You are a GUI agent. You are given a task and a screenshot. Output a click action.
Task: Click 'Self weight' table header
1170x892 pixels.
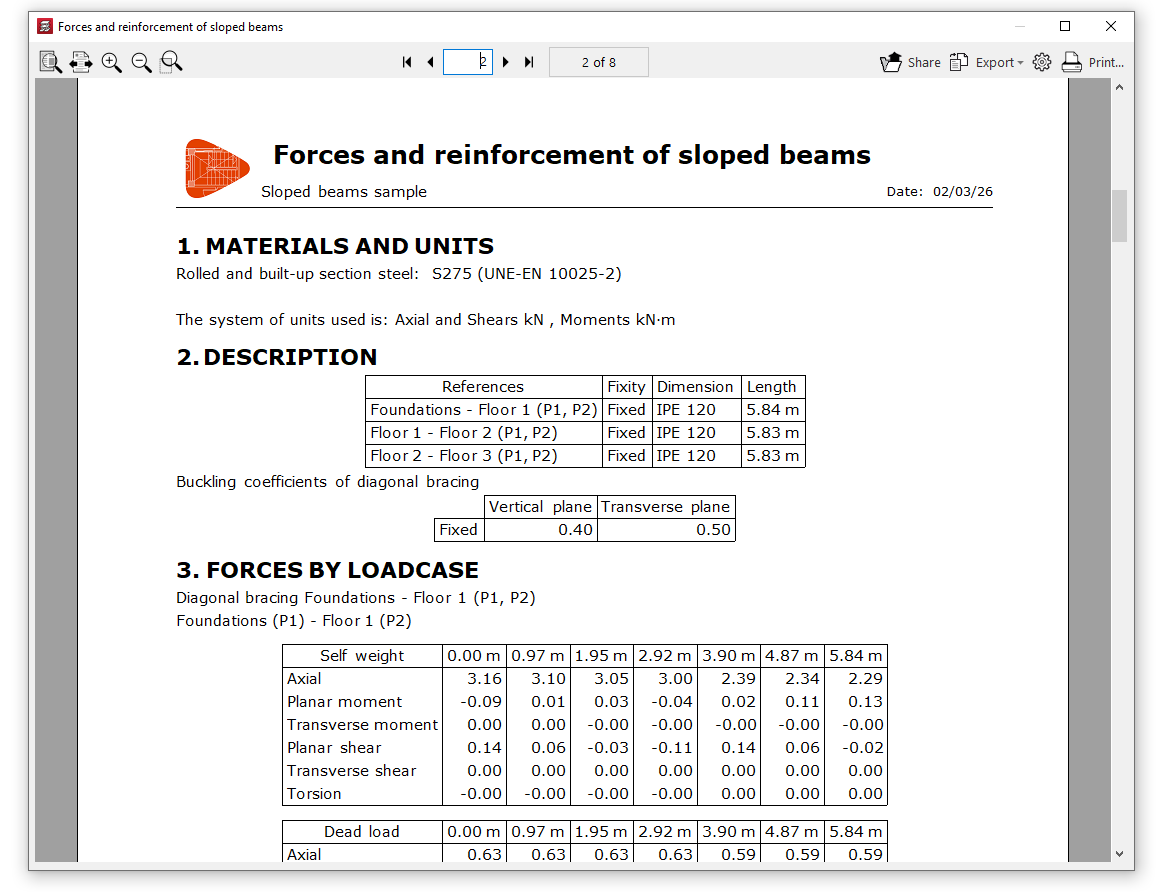tap(362, 656)
